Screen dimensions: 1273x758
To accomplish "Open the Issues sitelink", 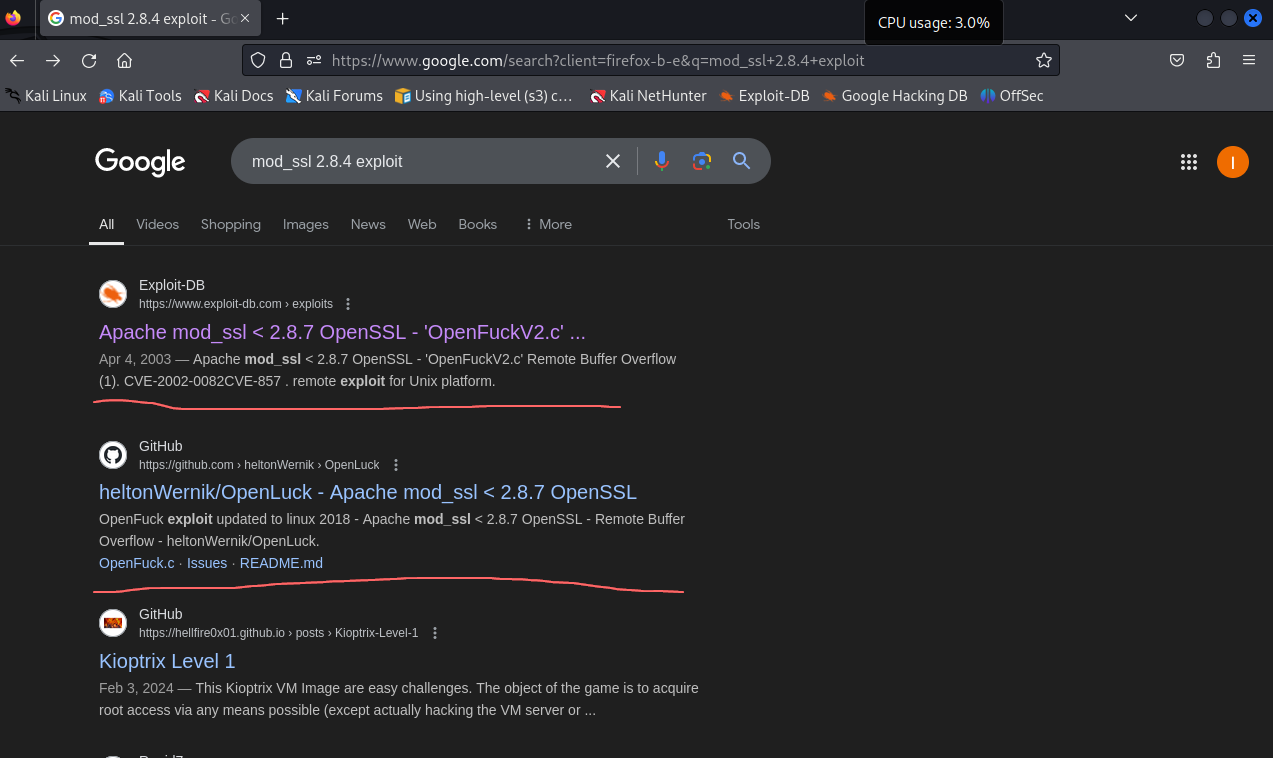I will pos(207,563).
